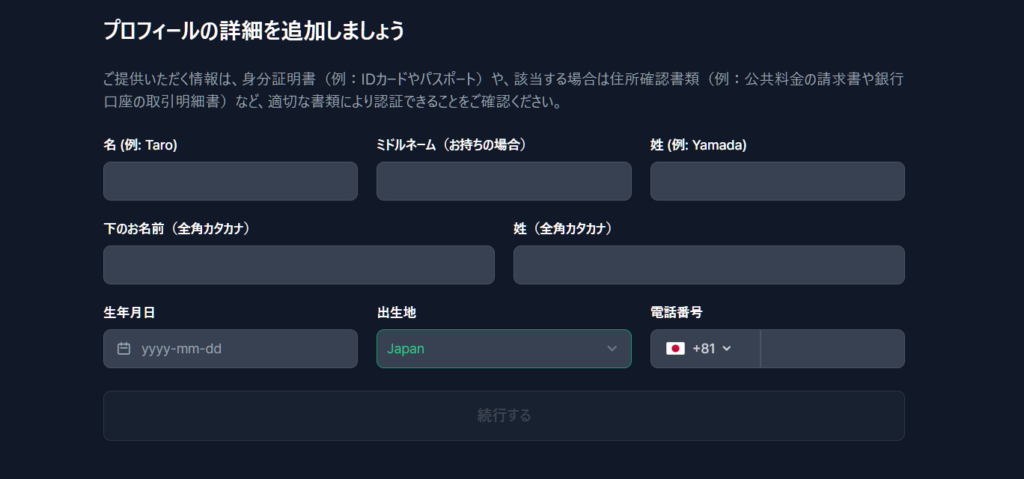Click the chevron arrow in the 出生地 dropdown
Screen dimensions: 1024x479
612,349
